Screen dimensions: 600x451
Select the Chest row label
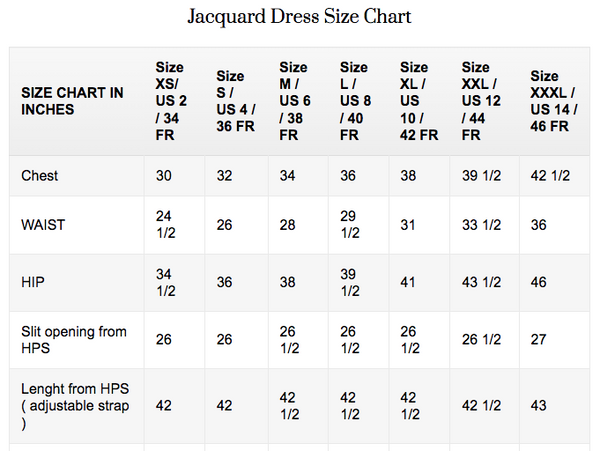[40, 176]
